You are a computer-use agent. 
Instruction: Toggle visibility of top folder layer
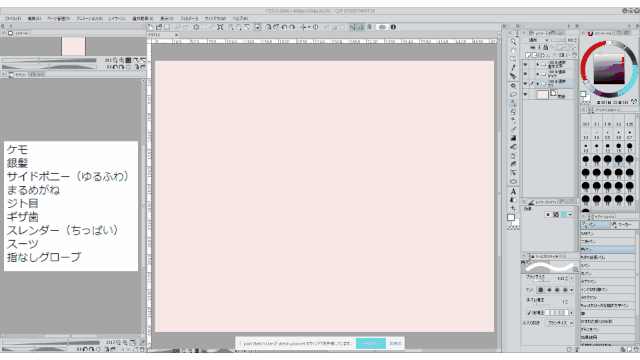525,64
